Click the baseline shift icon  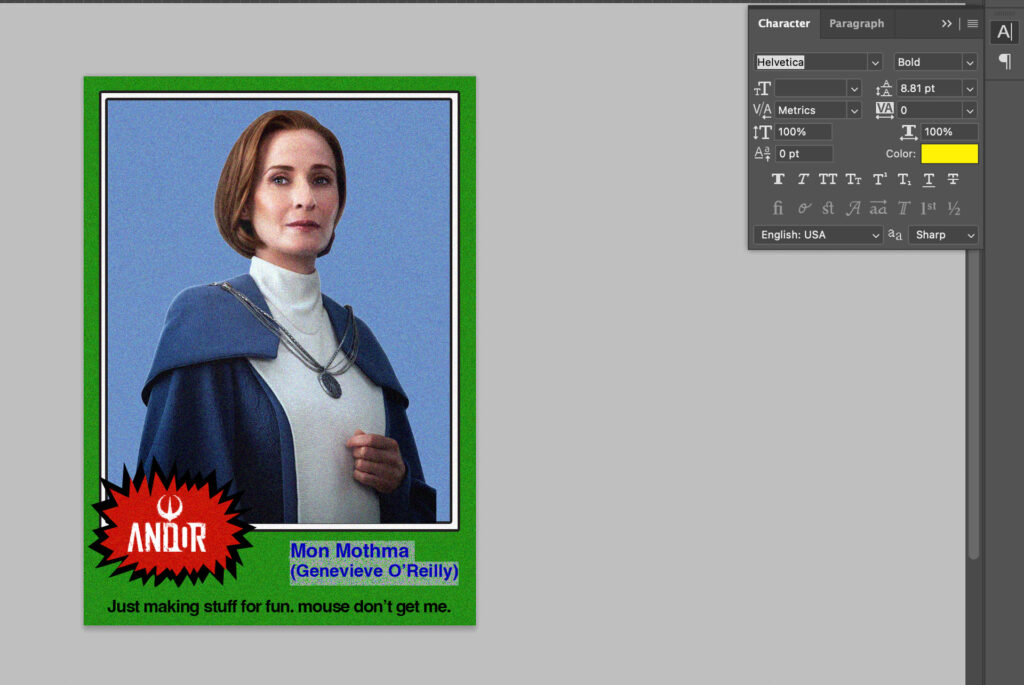pos(762,154)
